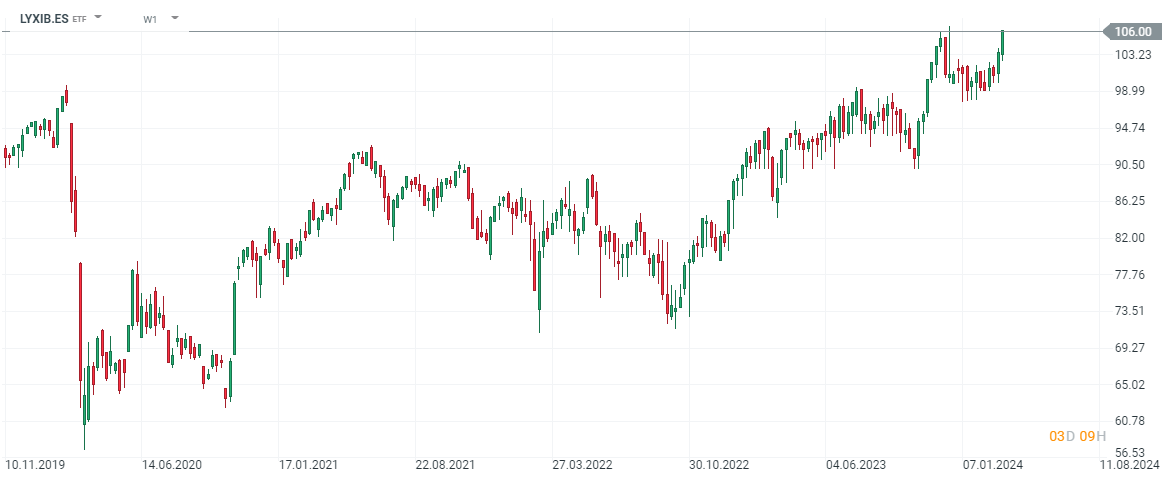The width and height of the screenshot is (1175, 482).
Task: Select the 14.06.2020 date on time axis
Action: [x=171, y=465]
